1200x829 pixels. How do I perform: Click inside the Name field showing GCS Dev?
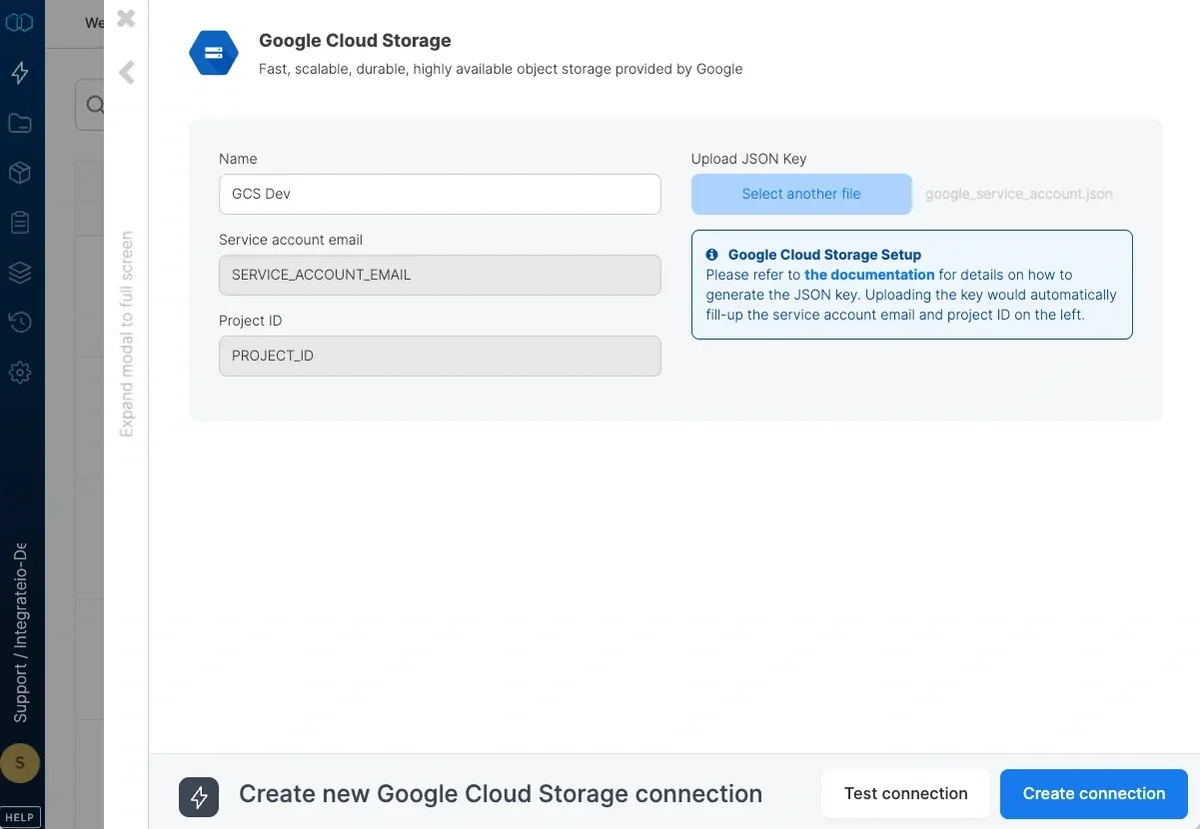[x=439, y=194]
